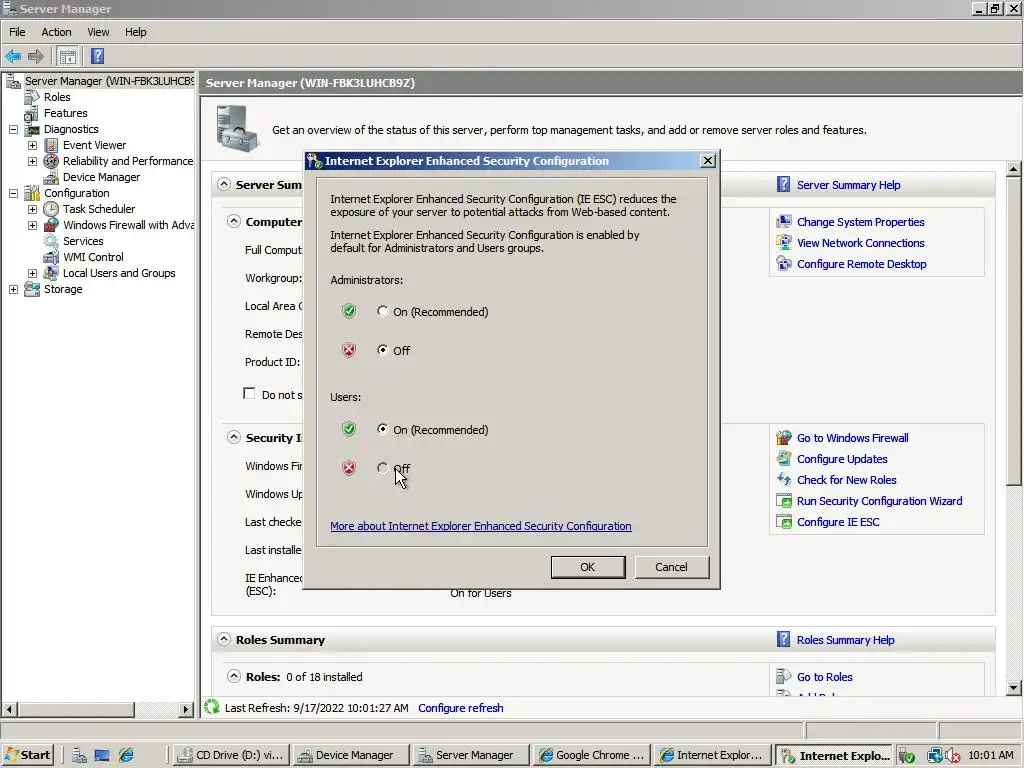Collapse the Roles Summary section chevron
1024x768 pixels.
(224, 639)
